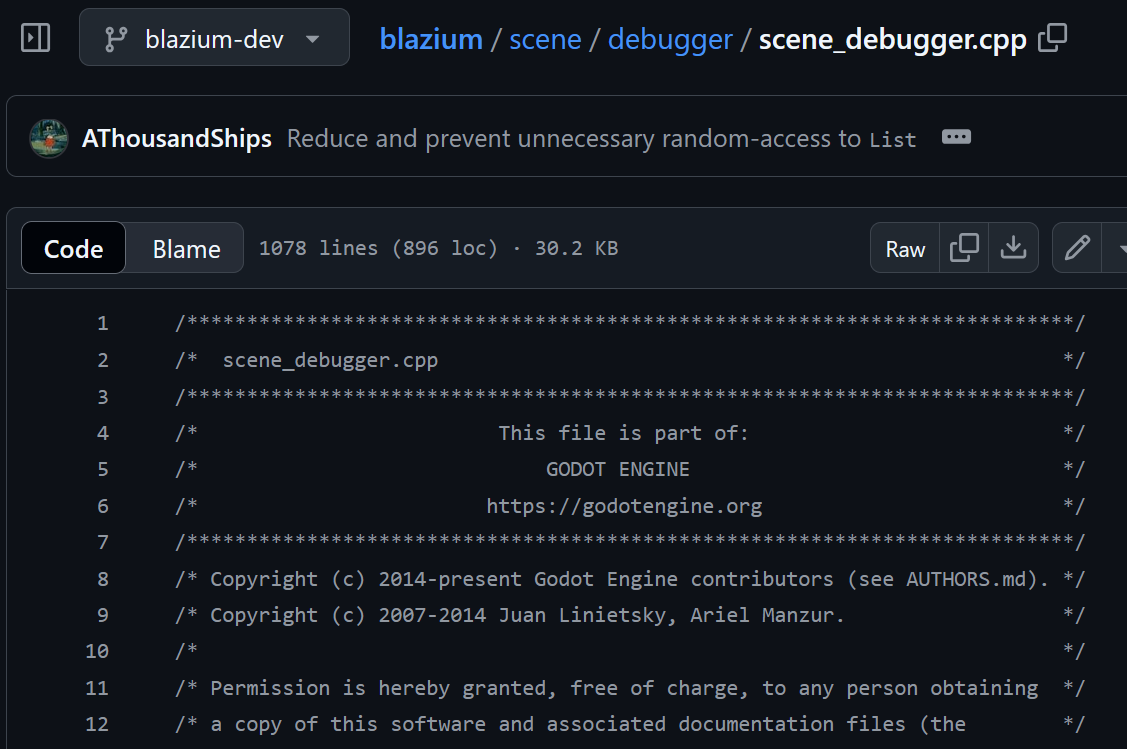Switch to the Code view tab
The height and width of the screenshot is (749, 1127).
(x=73, y=248)
